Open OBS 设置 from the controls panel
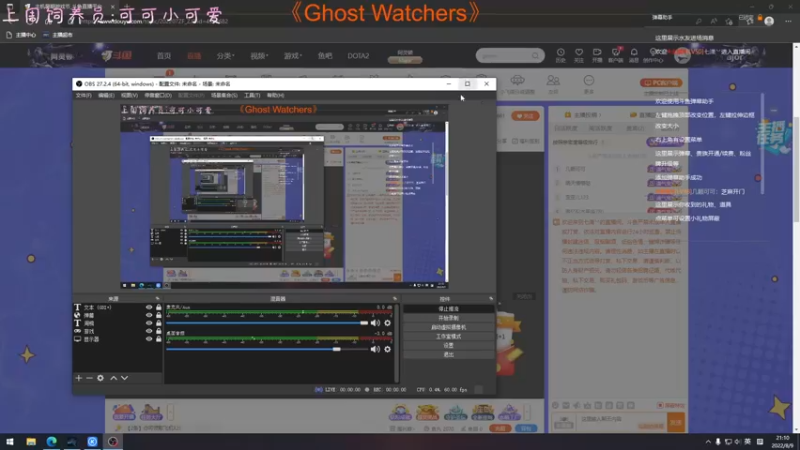This screenshot has height=450, width=800. click(448, 345)
